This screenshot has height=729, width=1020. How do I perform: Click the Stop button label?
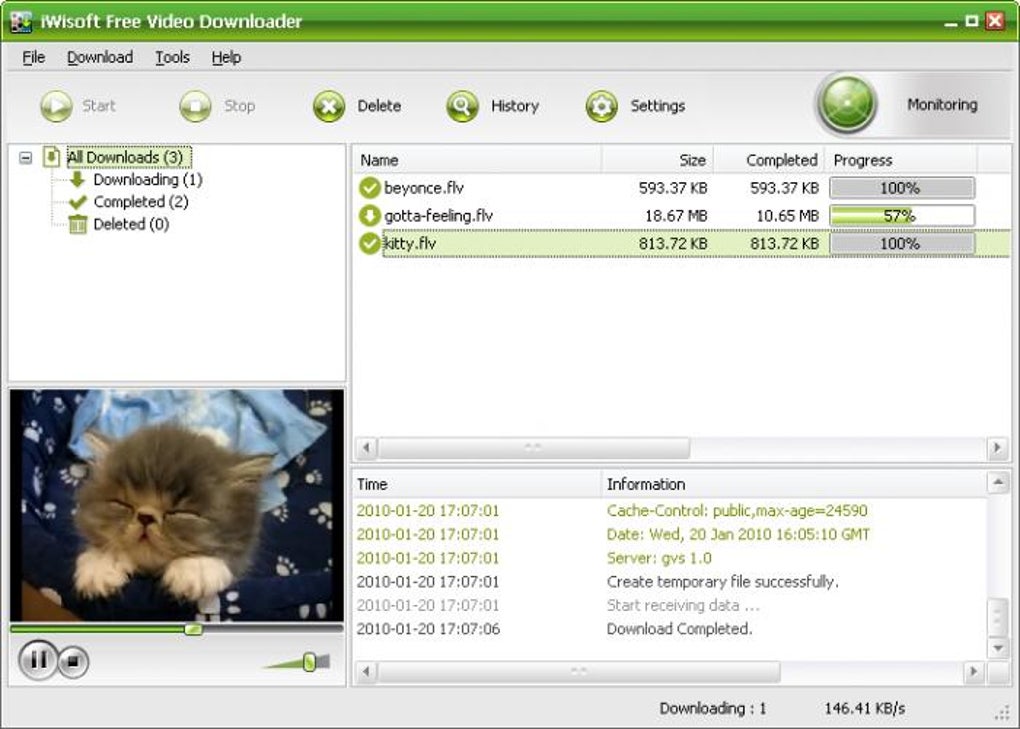coord(239,106)
